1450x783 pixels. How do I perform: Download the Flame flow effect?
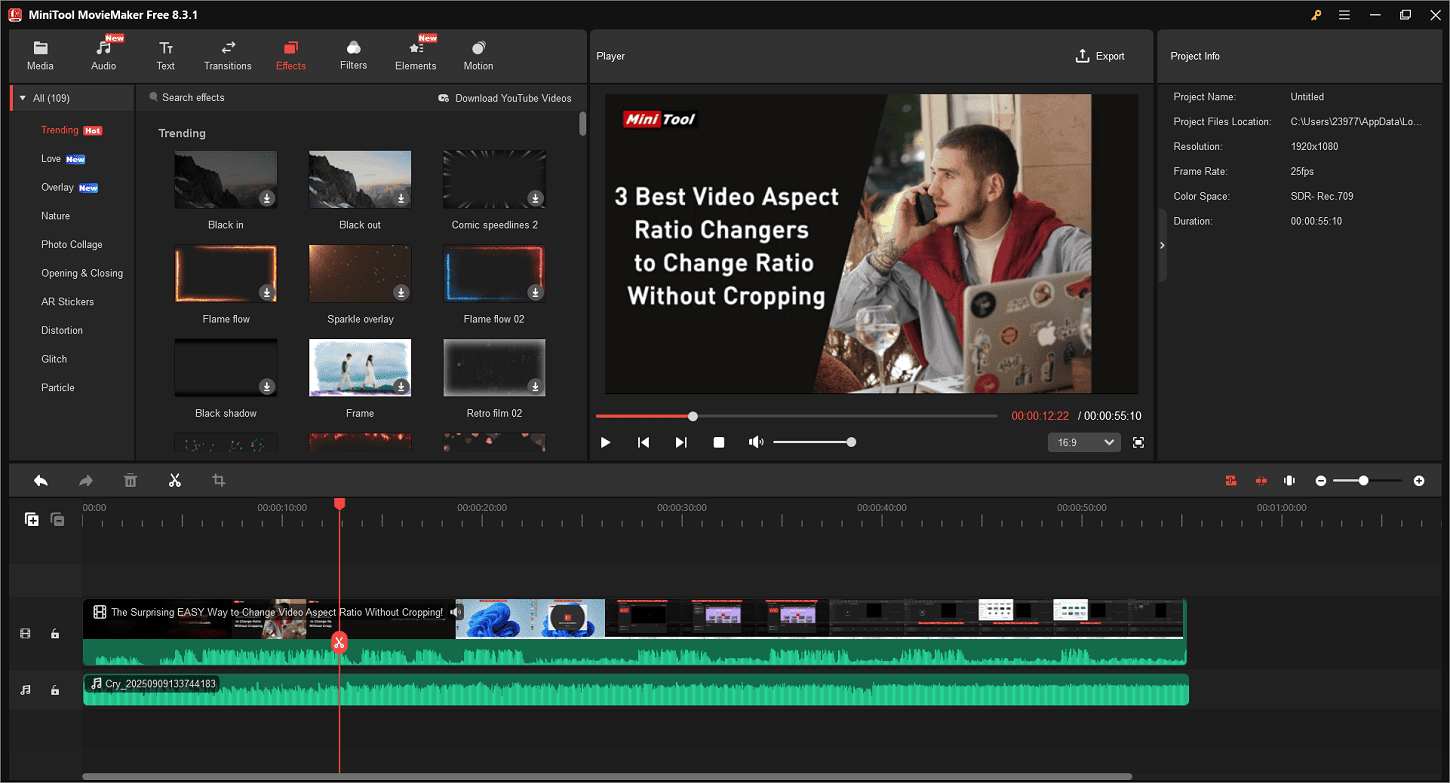[x=267, y=293]
